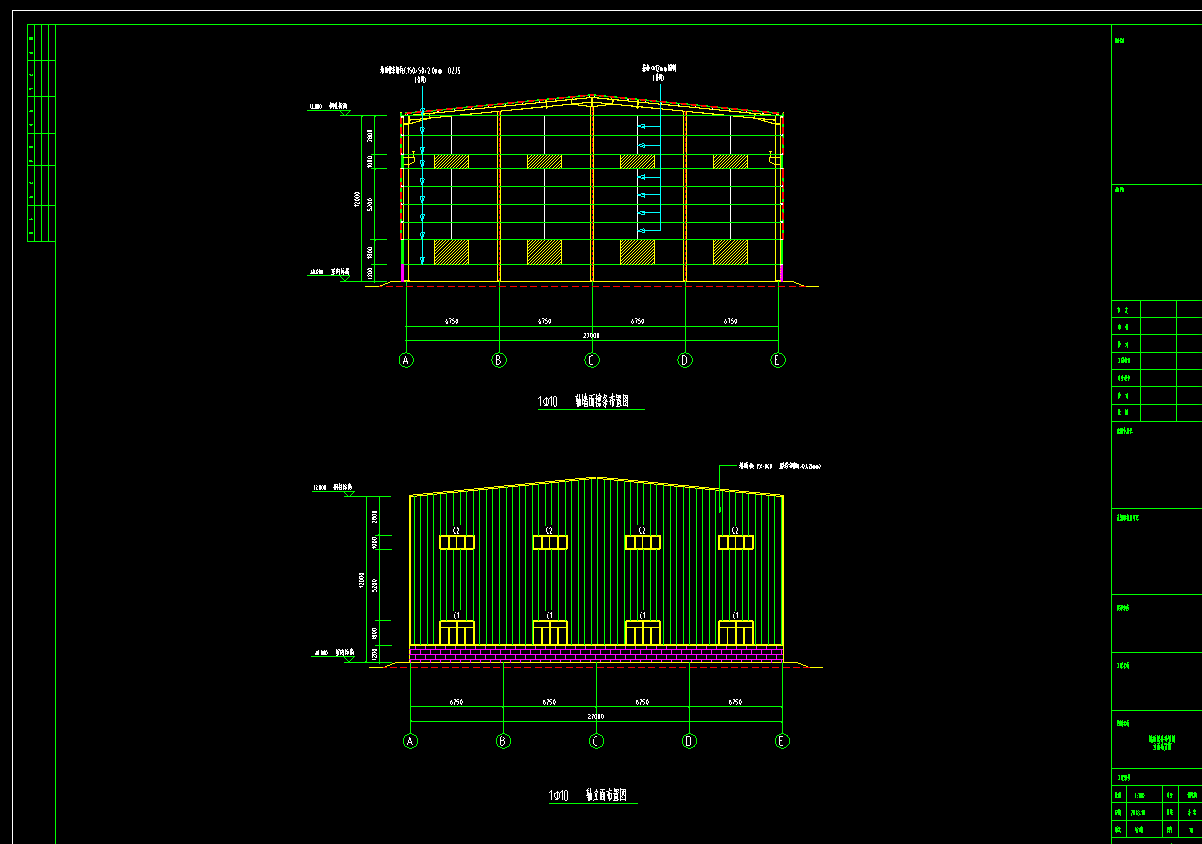Select the 6750 dimension between axes A-B, brick-base elevation
This screenshot has width=1202, height=844.
pyautogui.click(x=455, y=702)
